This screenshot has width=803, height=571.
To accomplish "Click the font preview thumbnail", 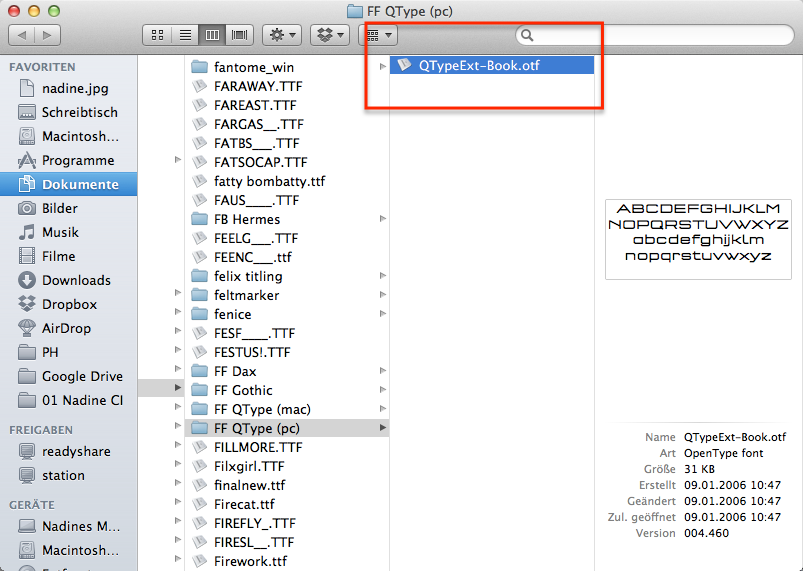I will coord(698,238).
